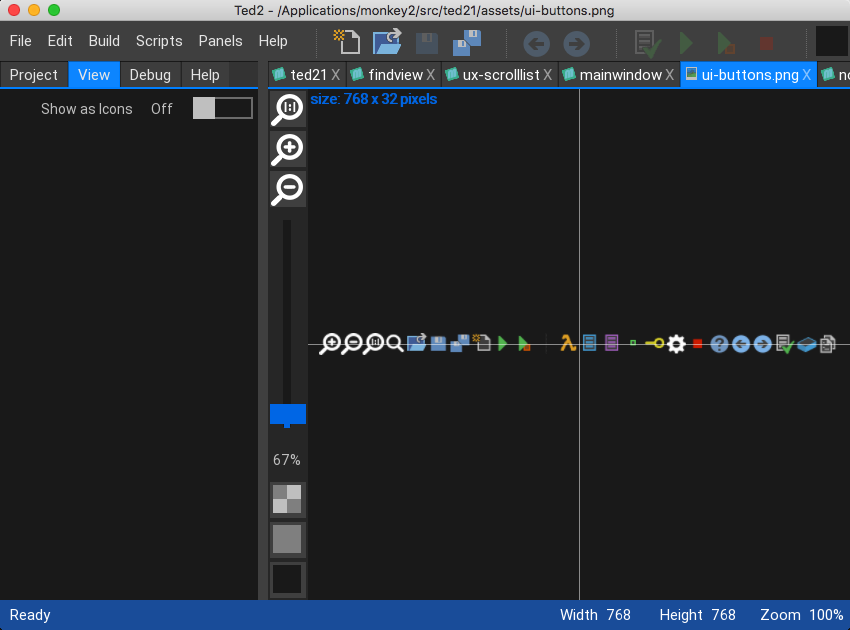The width and height of the screenshot is (850, 630).
Task: Click the New File toolbar icon
Action: point(347,42)
